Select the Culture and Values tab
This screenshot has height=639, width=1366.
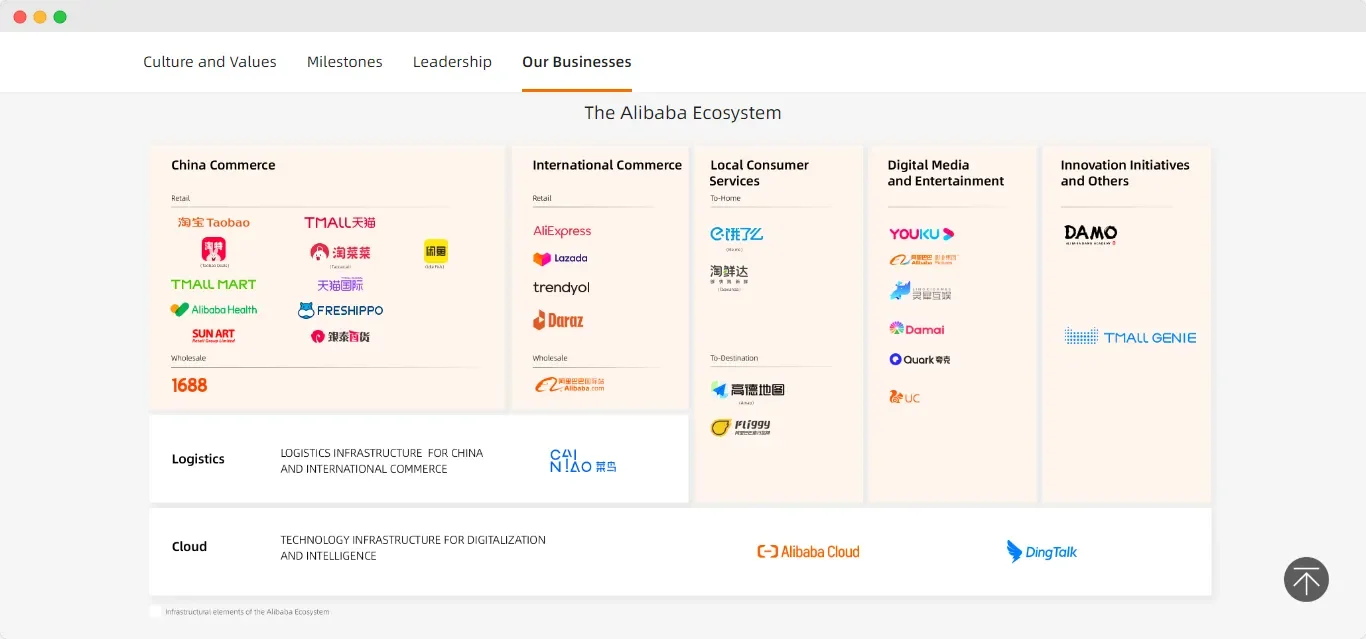209,61
